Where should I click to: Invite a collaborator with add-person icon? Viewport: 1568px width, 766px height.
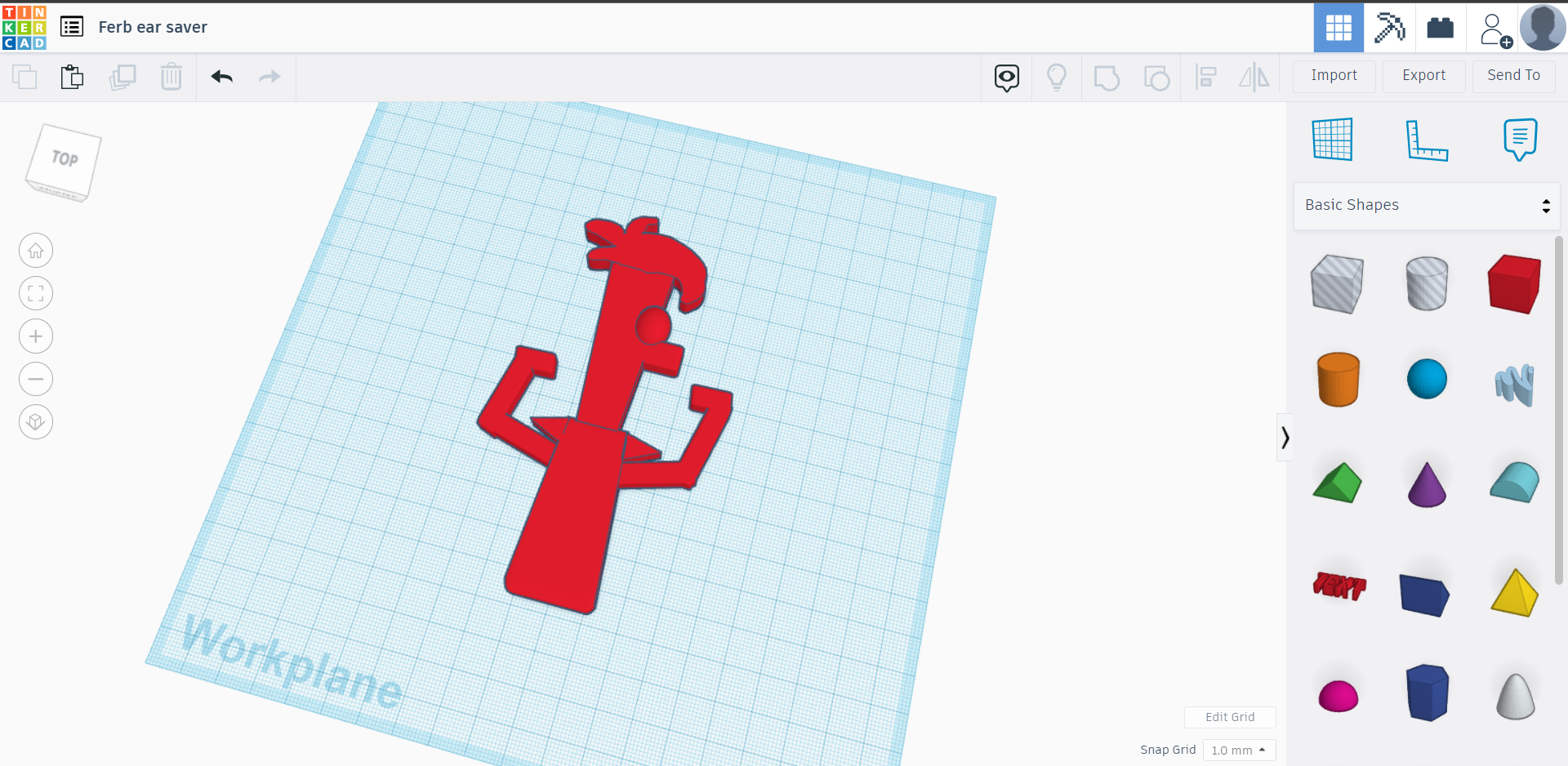click(1494, 29)
